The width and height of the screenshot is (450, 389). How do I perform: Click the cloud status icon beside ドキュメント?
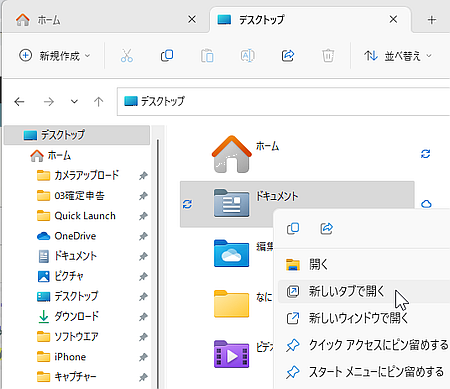click(x=426, y=204)
